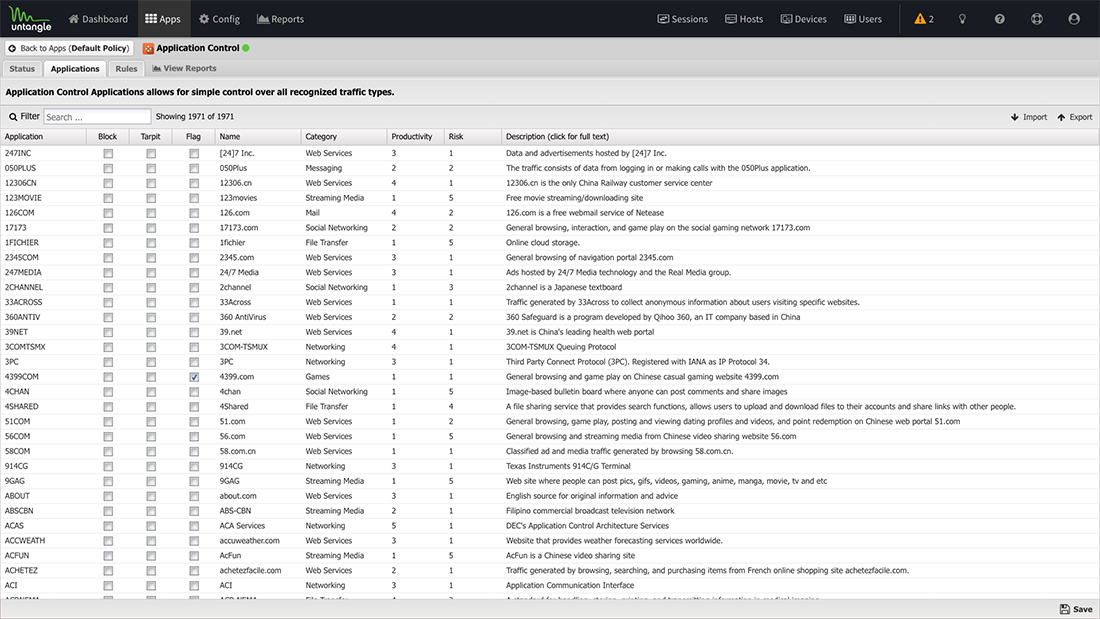Image resolution: width=1100 pixels, height=619 pixels.
Task: Select the Applications tab
Action: pyautogui.click(x=75, y=69)
